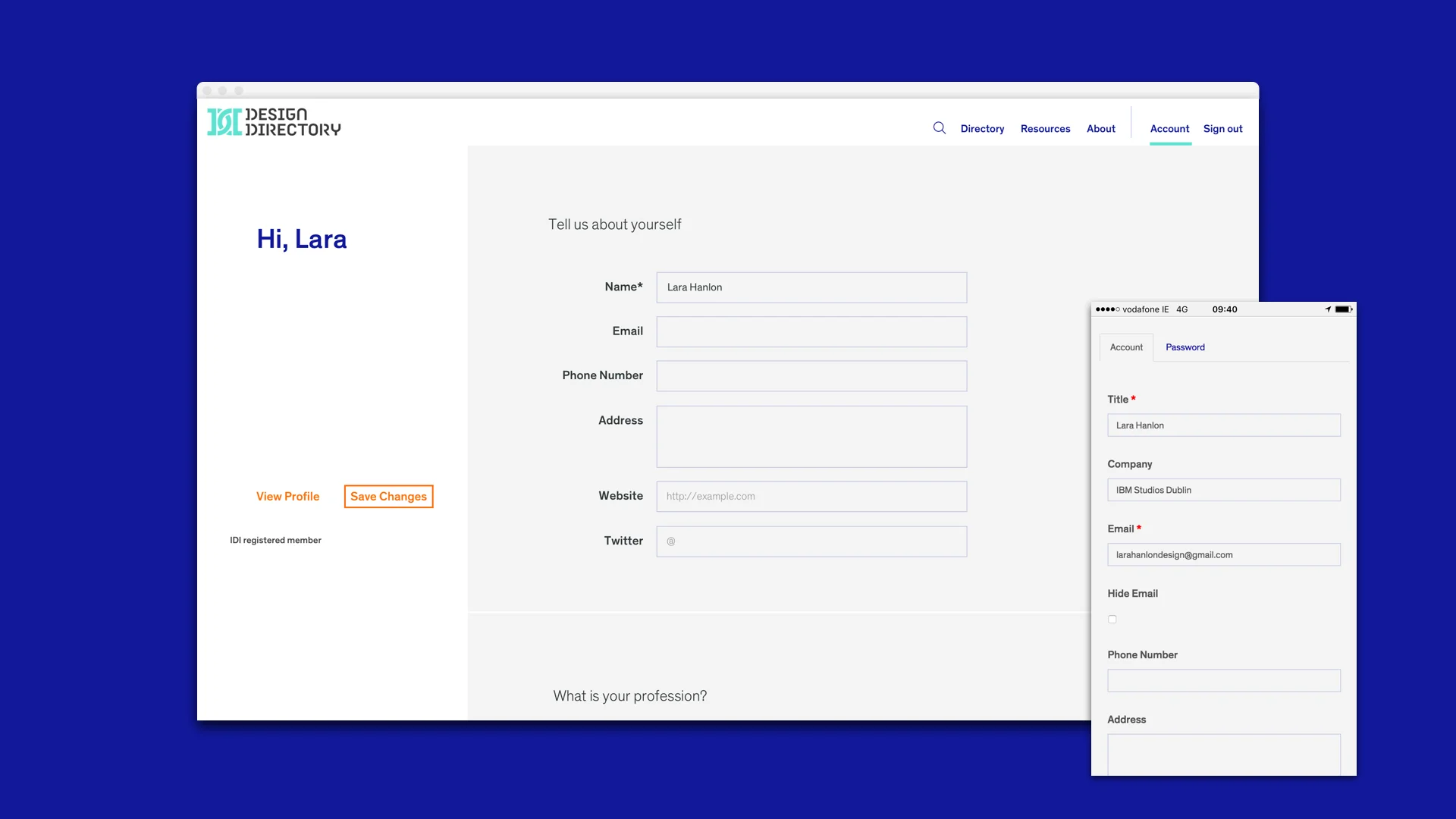Viewport: 1456px width, 819px height.
Task: Click the IDI Design Directory logo
Action: click(274, 122)
